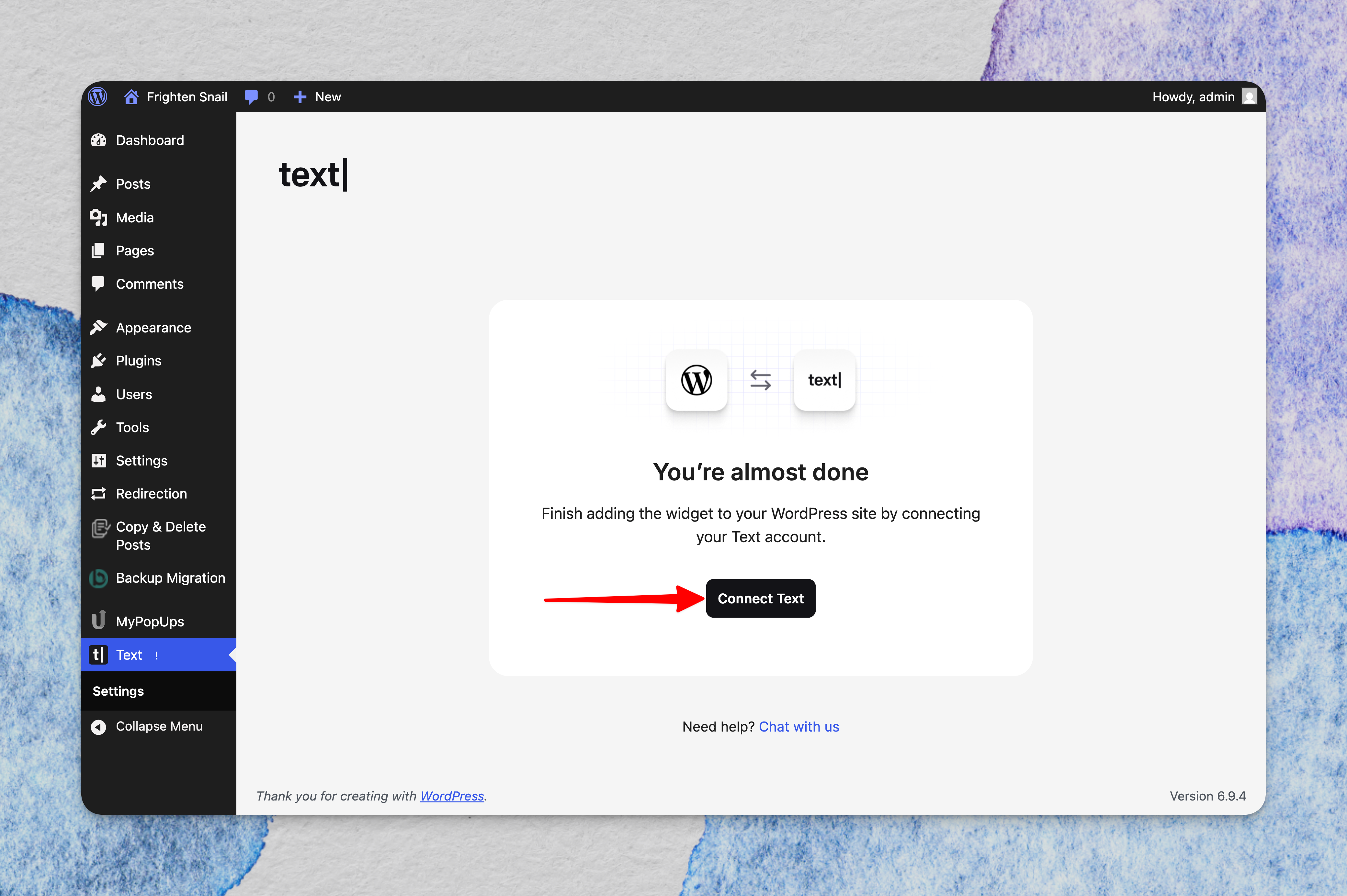Screen dimensions: 1347x896
Task: Click the Text plugin sidebar icon
Action: [98, 655]
